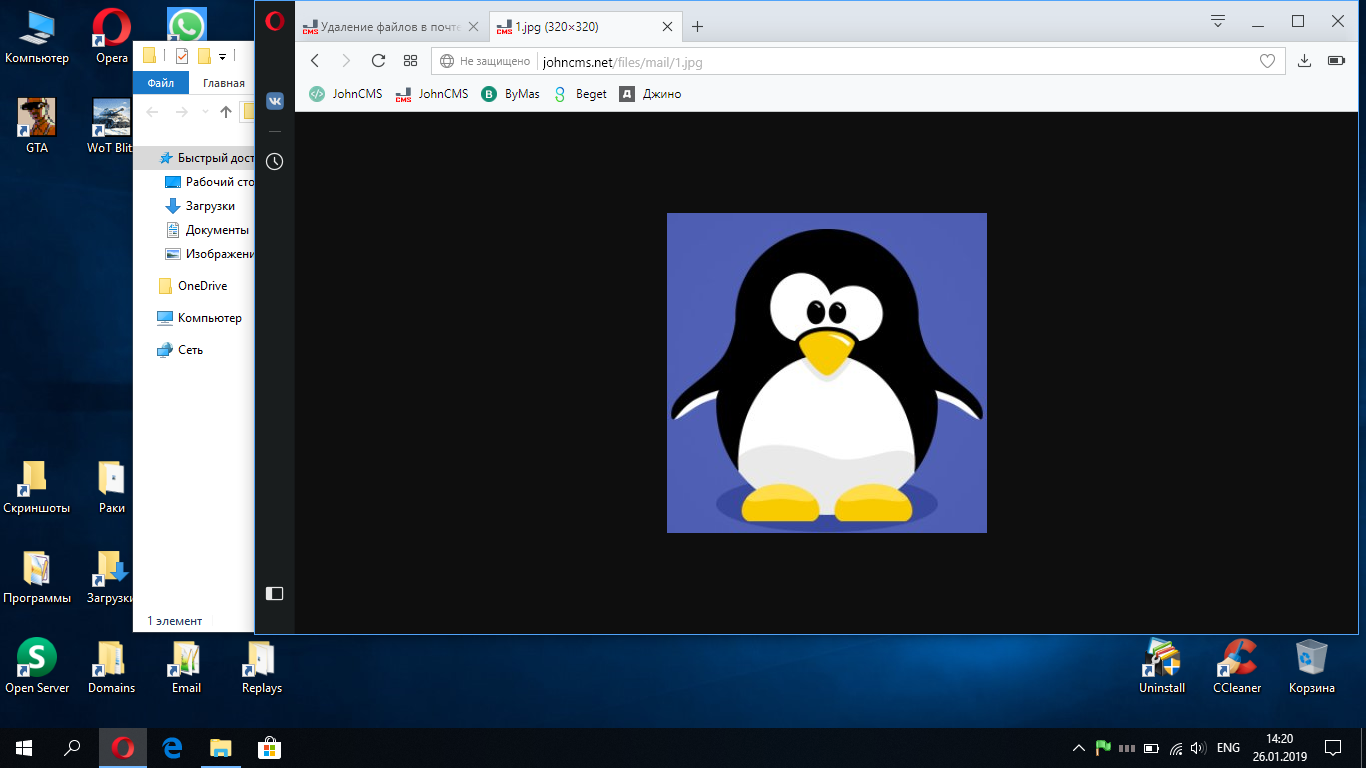Click the Opera menu logo
Screen dimensions: 1366x768
click(x=275, y=22)
